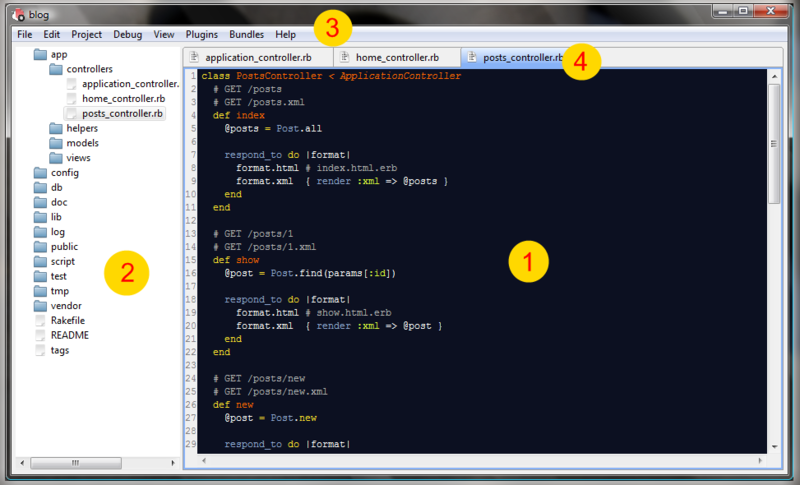Open the File menu
This screenshot has width=800, height=485.
tap(24, 34)
